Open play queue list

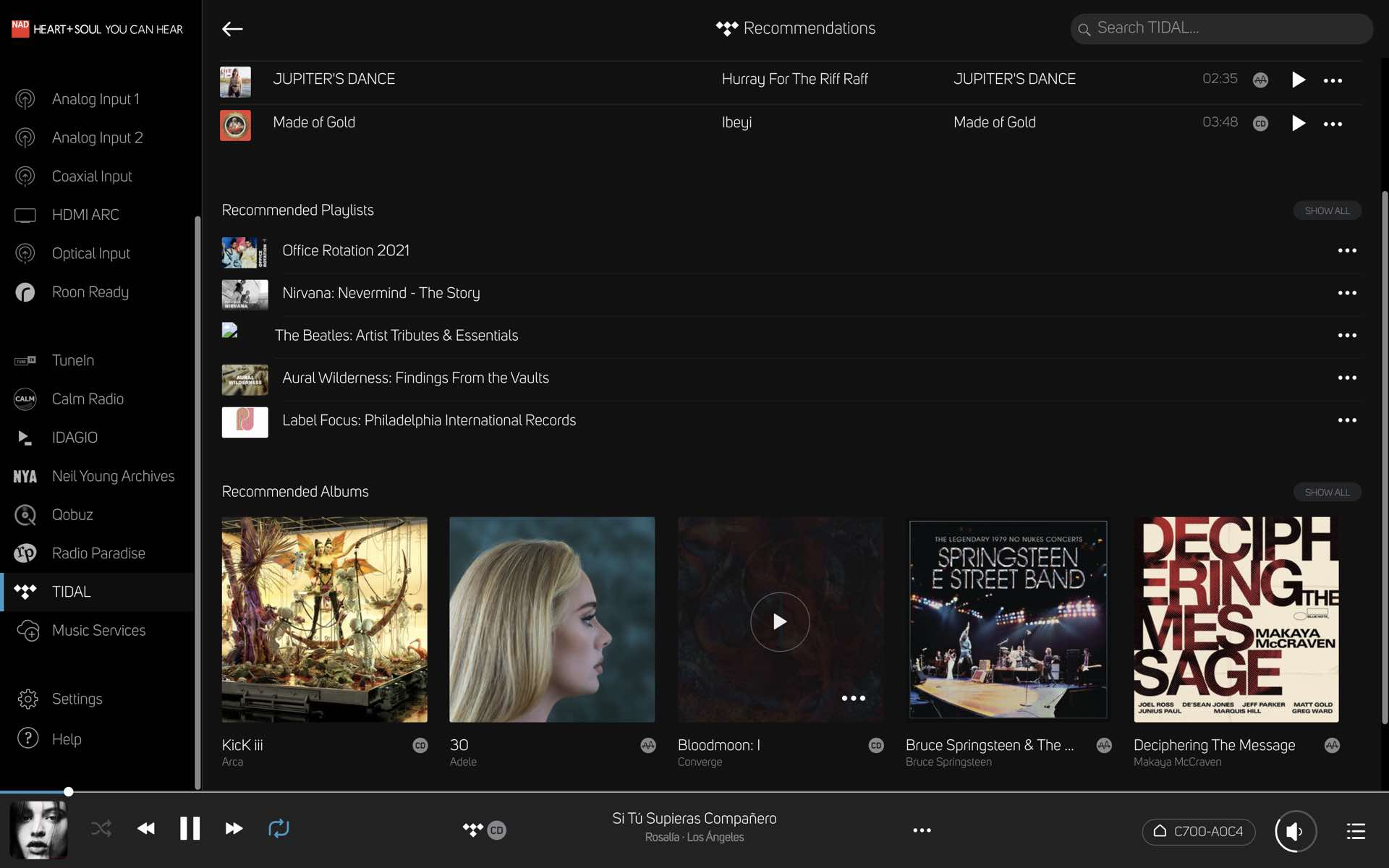[x=1356, y=831]
